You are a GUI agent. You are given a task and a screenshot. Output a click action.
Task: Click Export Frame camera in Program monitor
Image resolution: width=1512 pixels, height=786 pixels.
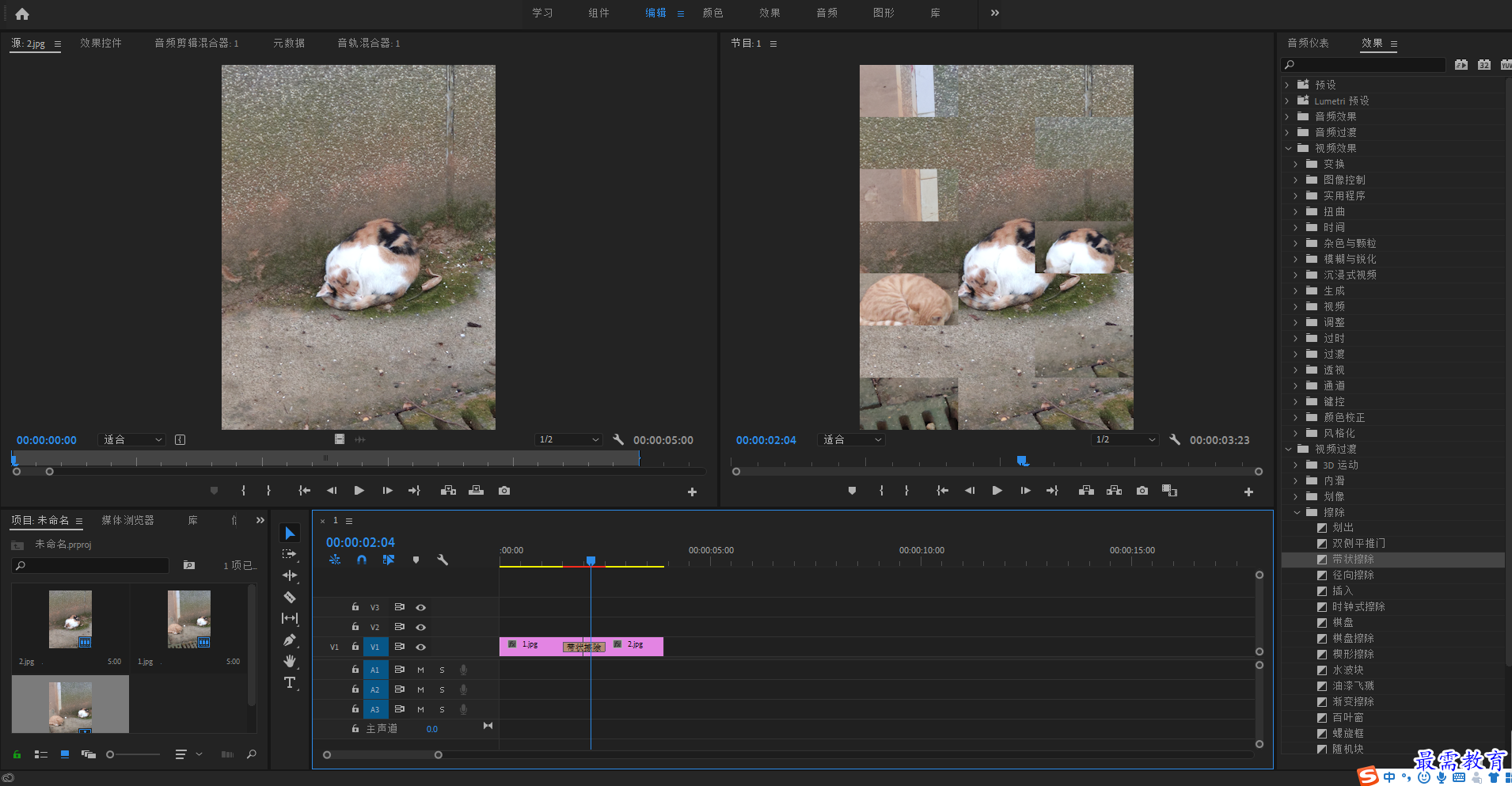(1142, 491)
